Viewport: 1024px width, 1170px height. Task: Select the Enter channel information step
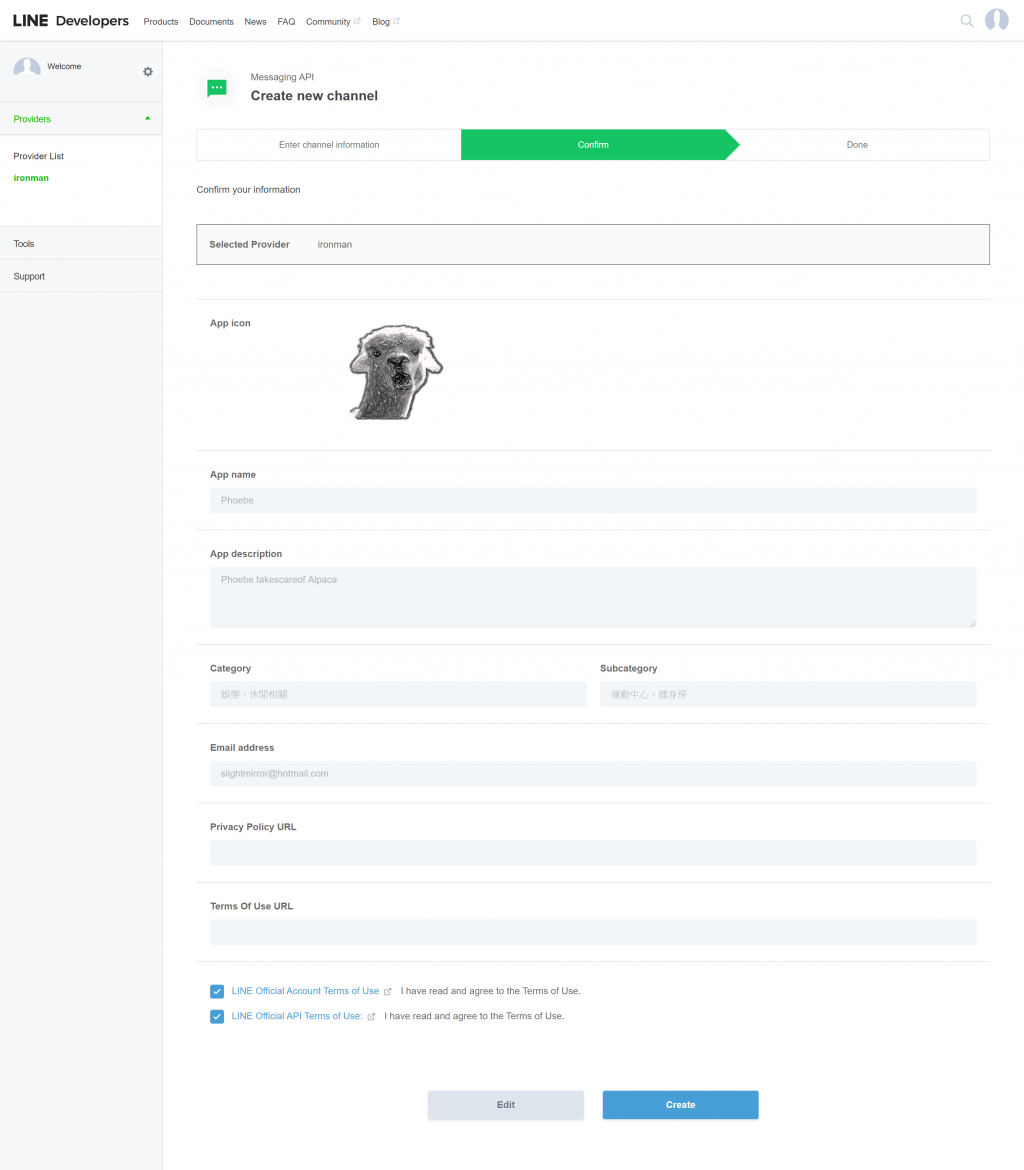tap(329, 145)
